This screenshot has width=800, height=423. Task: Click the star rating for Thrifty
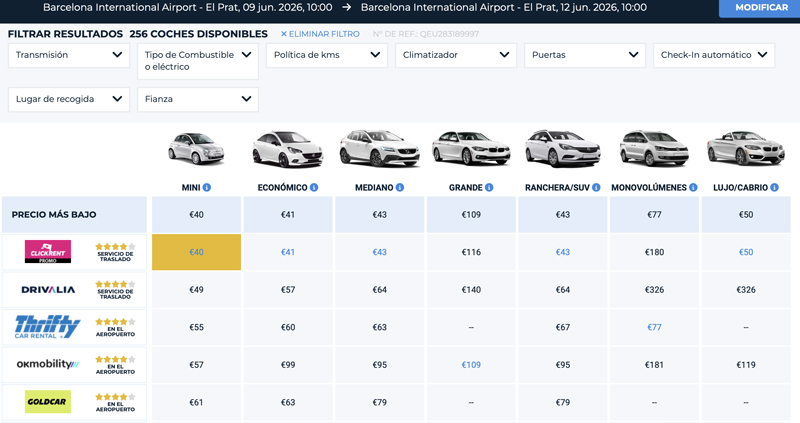115,322
